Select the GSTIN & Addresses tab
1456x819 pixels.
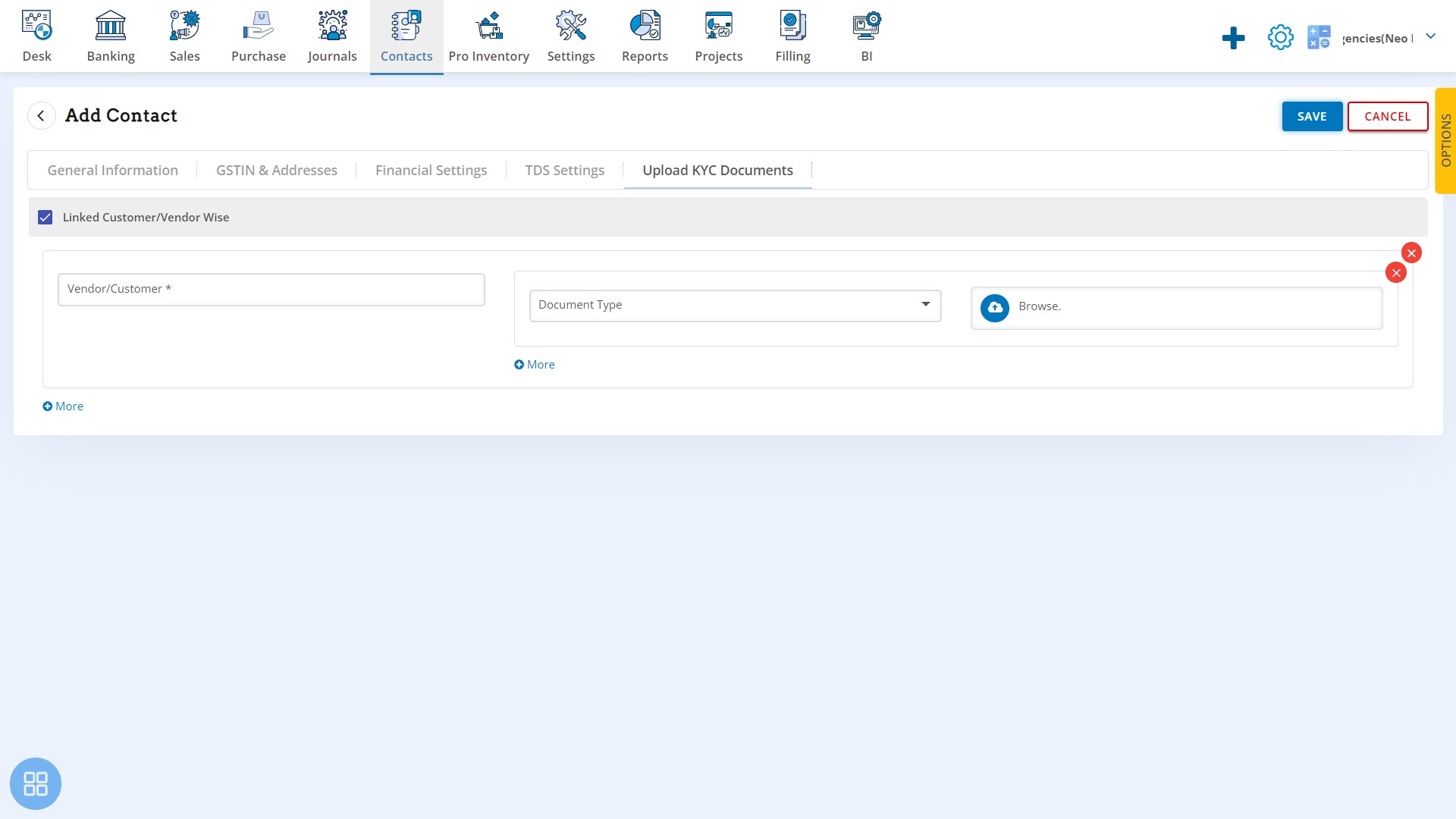(276, 169)
